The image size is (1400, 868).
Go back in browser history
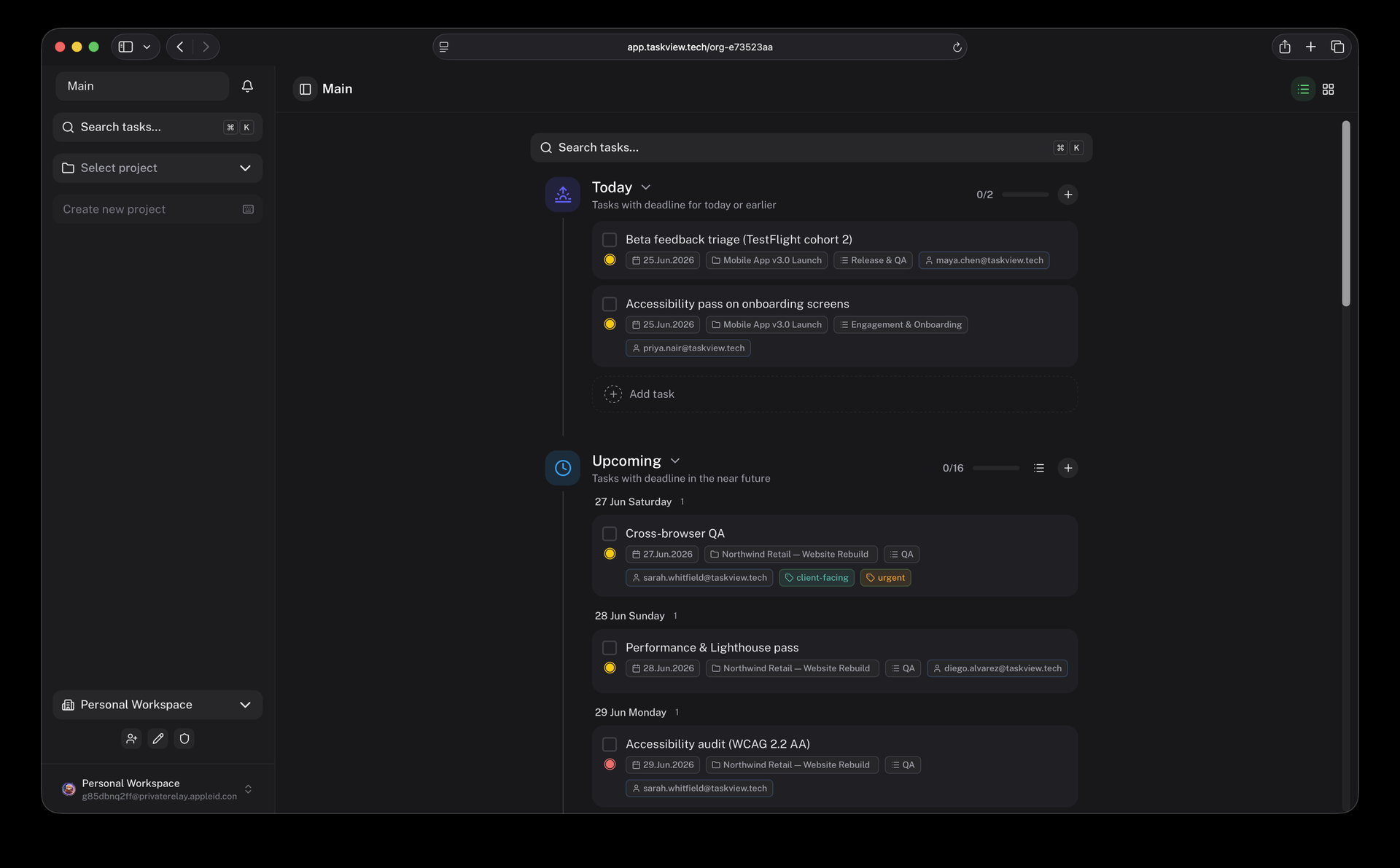179,47
